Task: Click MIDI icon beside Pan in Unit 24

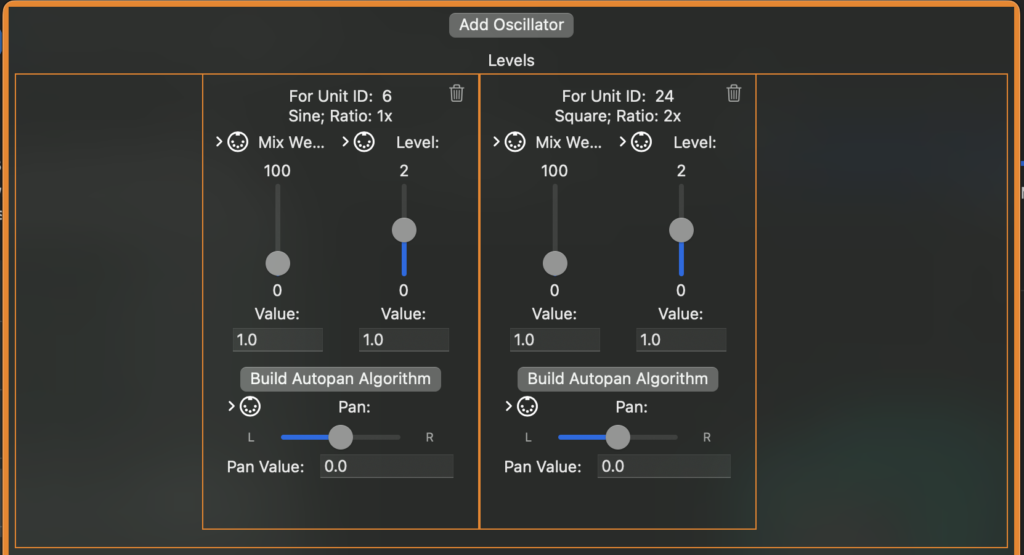Action: tap(527, 406)
